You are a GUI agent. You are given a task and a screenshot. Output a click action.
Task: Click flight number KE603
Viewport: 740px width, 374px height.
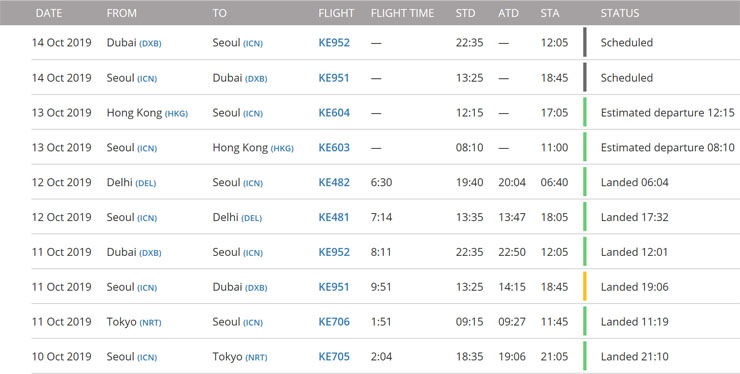tap(334, 147)
